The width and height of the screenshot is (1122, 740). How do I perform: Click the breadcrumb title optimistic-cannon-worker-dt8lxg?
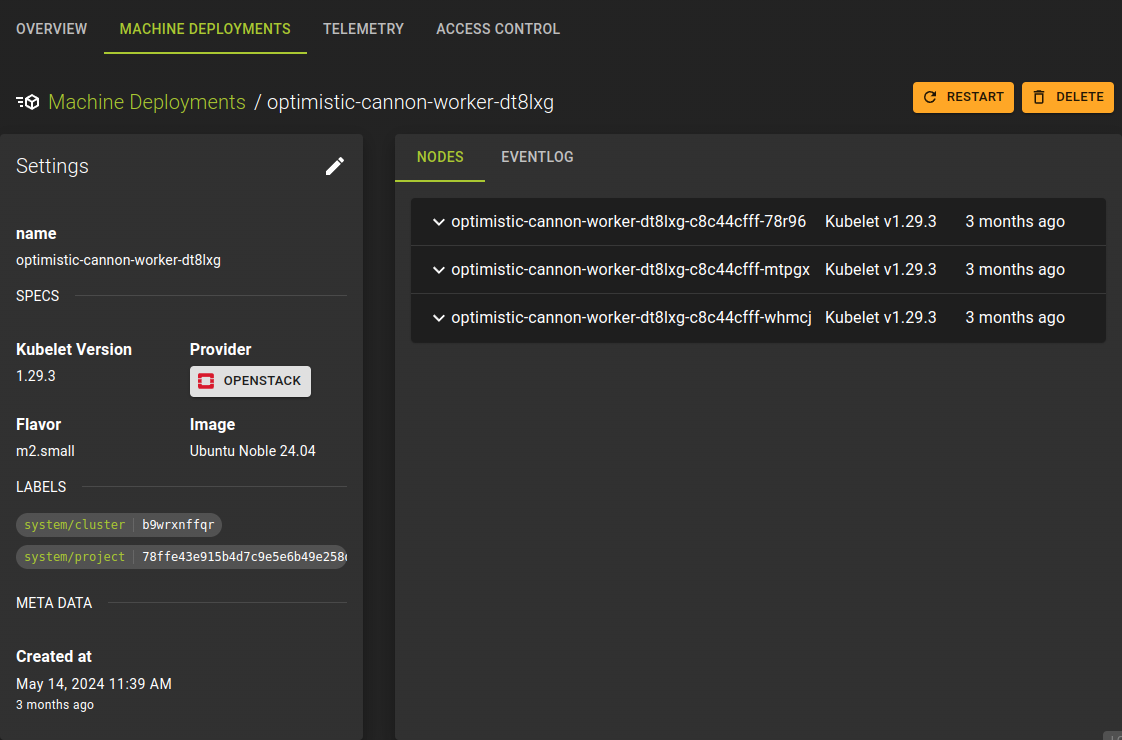pos(410,102)
